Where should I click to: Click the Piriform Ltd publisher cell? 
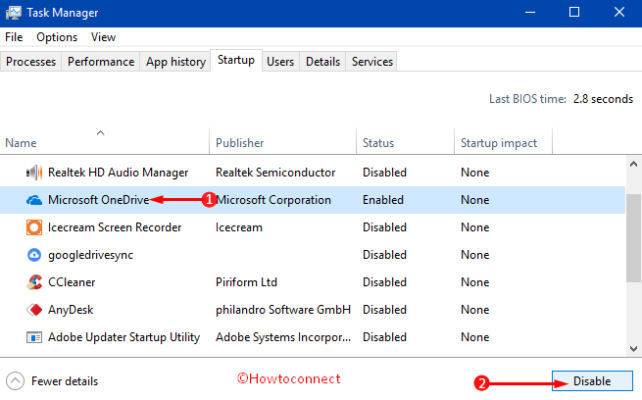[246, 282]
